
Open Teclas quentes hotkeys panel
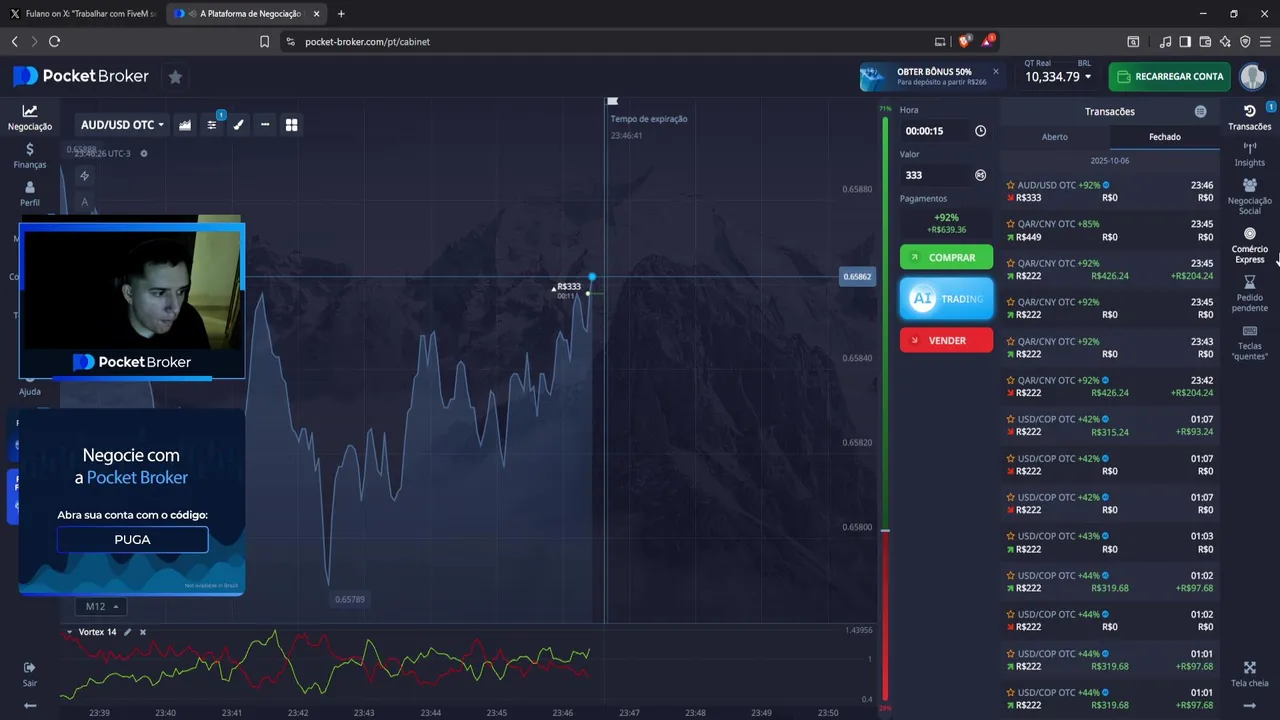pyautogui.click(x=1250, y=343)
